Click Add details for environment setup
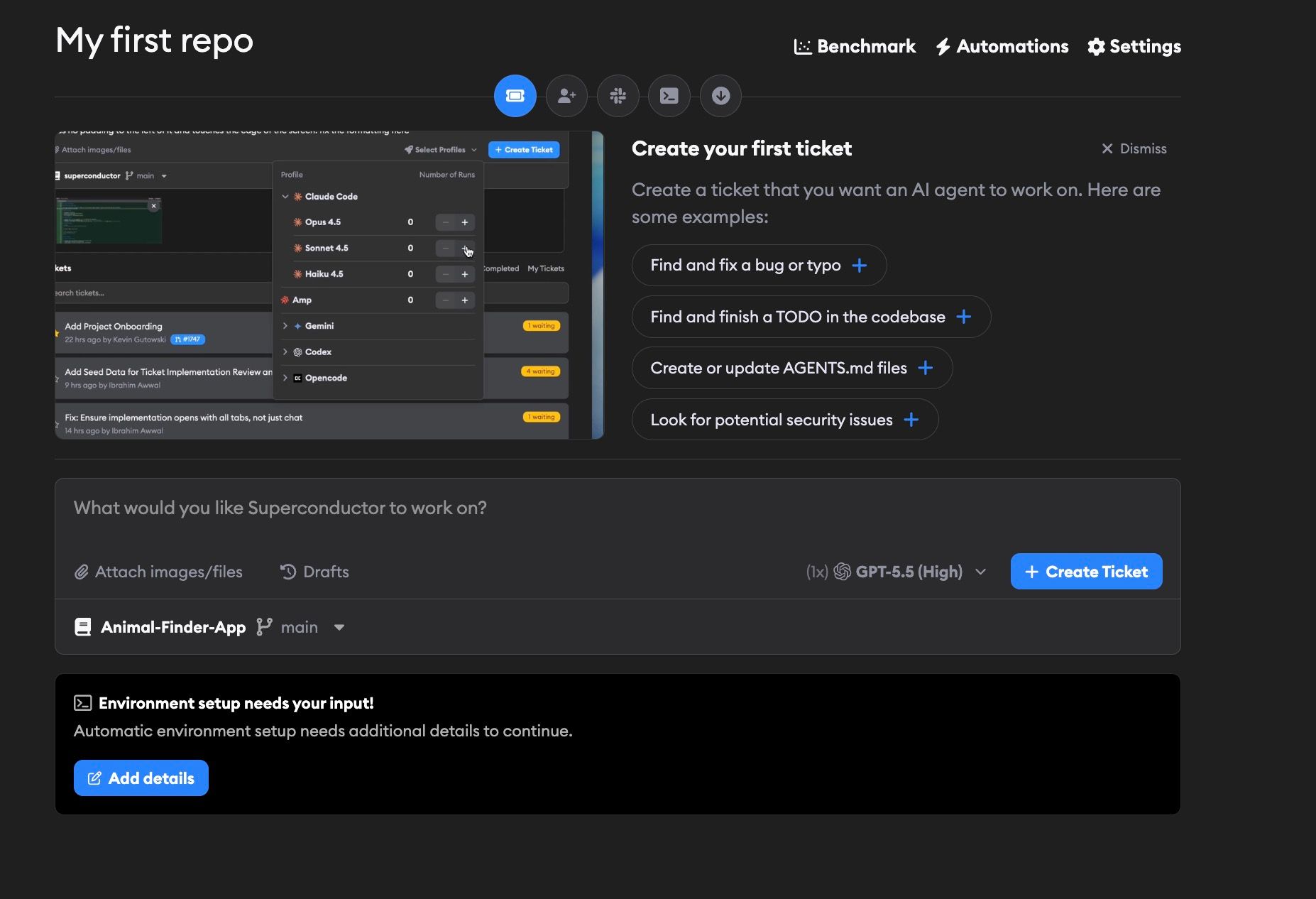 pyautogui.click(x=141, y=778)
